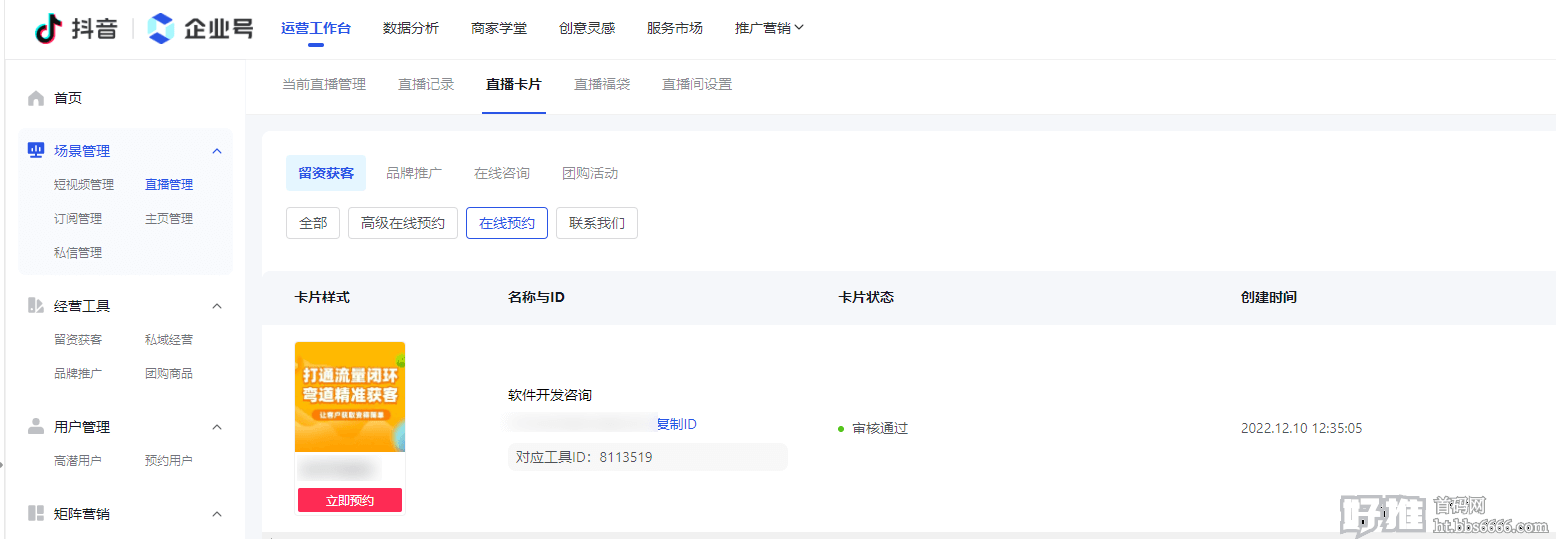Click the 用户管理 person icon
The image size is (1556, 539).
click(x=36, y=427)
